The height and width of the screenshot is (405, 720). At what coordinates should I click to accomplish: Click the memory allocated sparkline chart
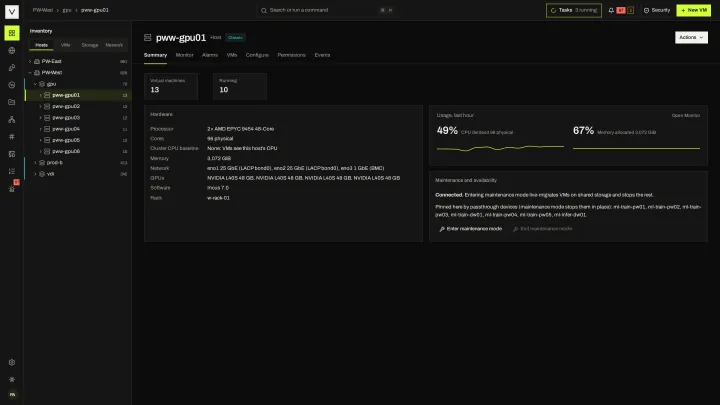click(636, 148)
